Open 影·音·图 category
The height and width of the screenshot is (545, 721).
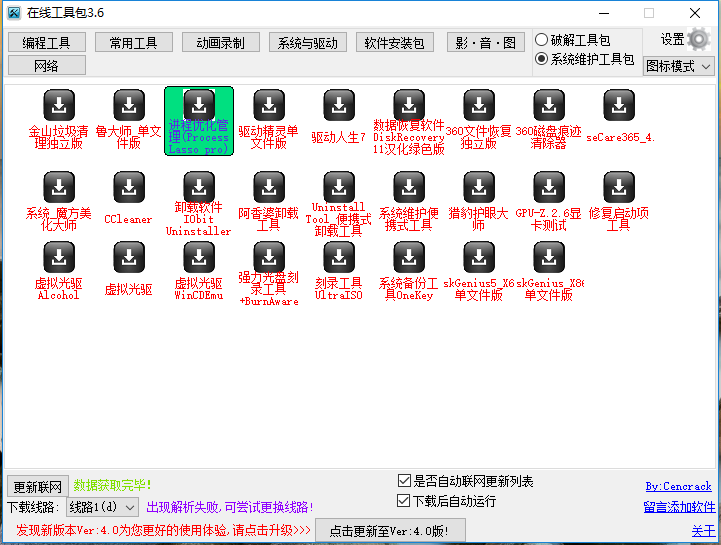pyautogui.click(x=486, y=43)
